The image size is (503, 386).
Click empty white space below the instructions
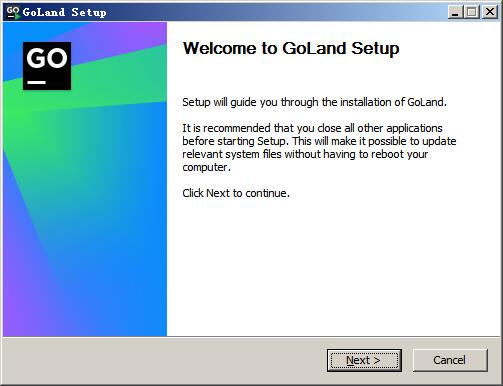click(x=333, y=267)
